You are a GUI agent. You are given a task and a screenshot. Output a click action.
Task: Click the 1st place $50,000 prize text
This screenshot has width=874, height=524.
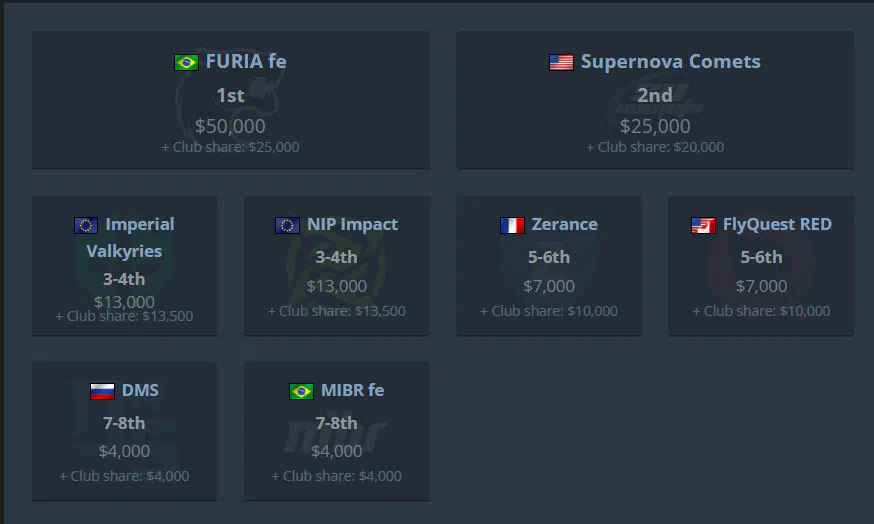(230, 126)
